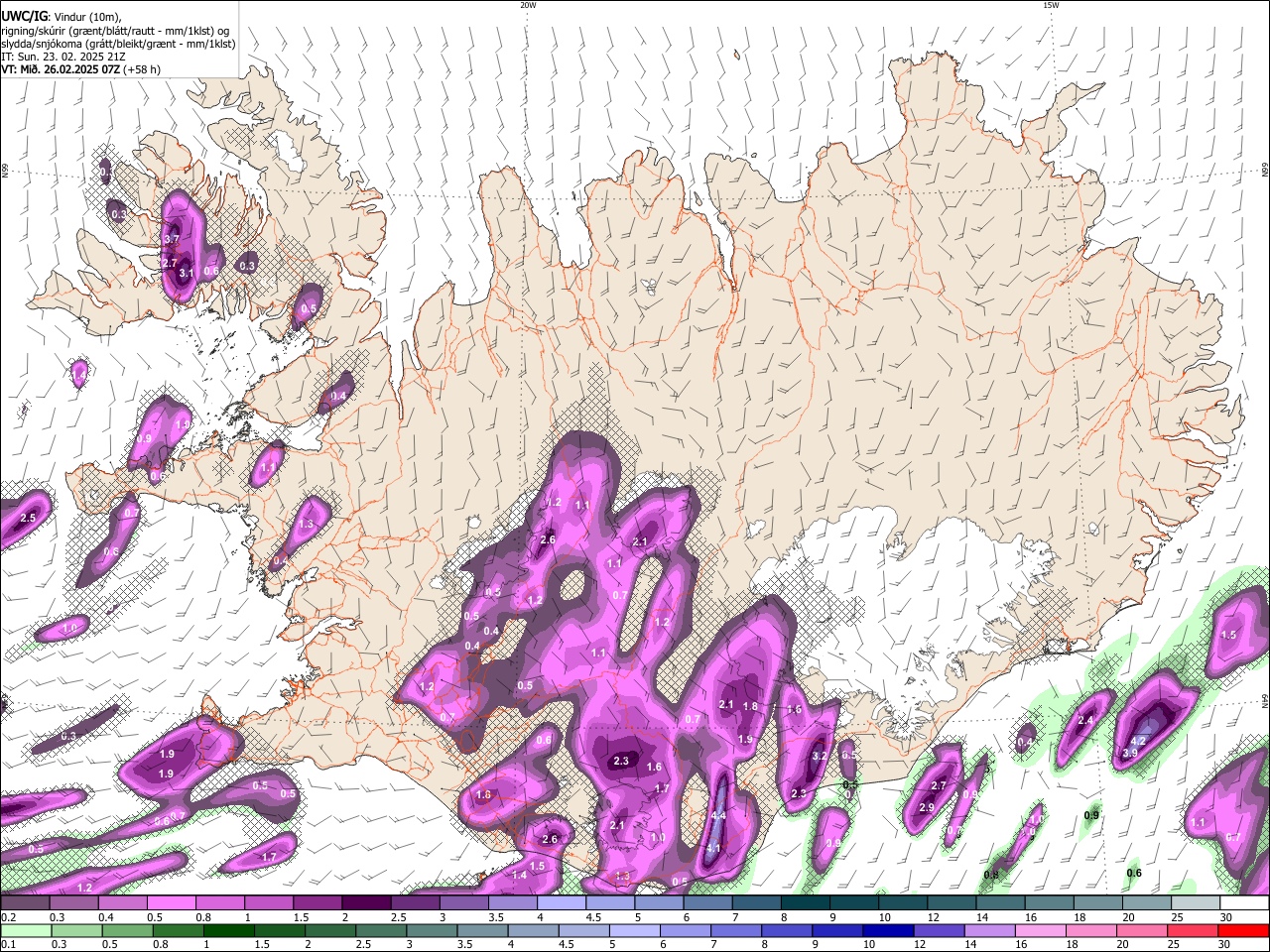The height and width of the screenshot is (952, 1270).
Task: Click the 'VT: Mið. 26.02.2025 07Z' valid time
Action: [x=62, y=69]
